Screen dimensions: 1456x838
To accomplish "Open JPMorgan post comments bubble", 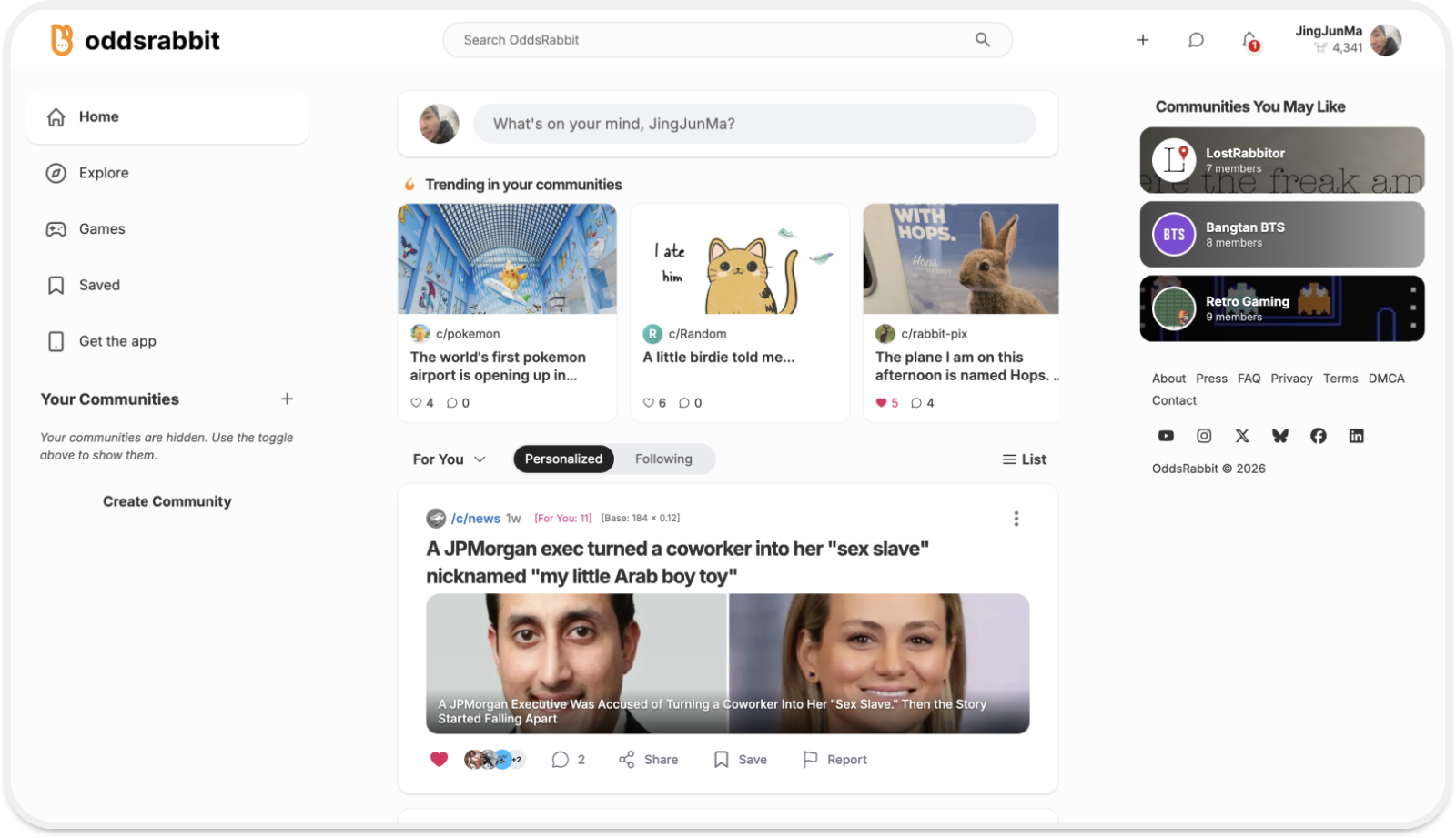I will (560, 760).
